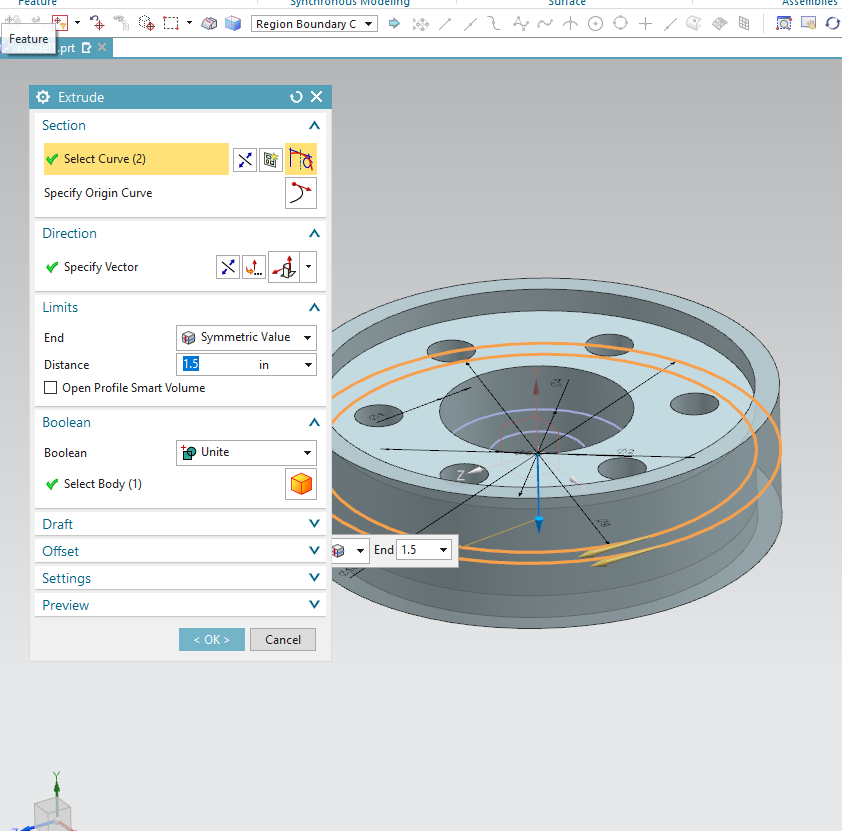Screen dimensions: 842x831
Task: Click Reverse Direction icon beside Specify Vector
Action: 228,267
